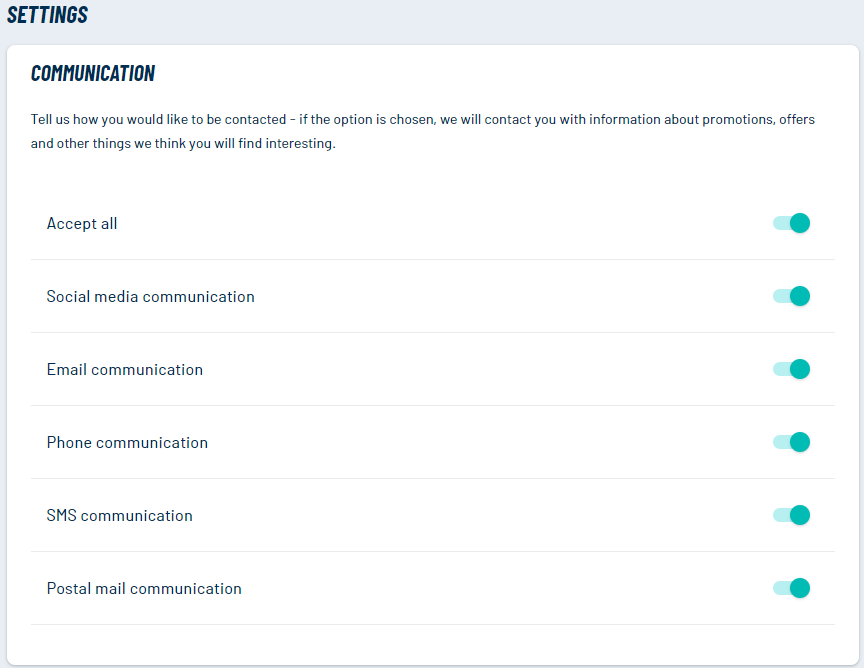Viewport: 864px width, 668px height.
Task: Click the Settings page title
Action: [x=47, y=15]
